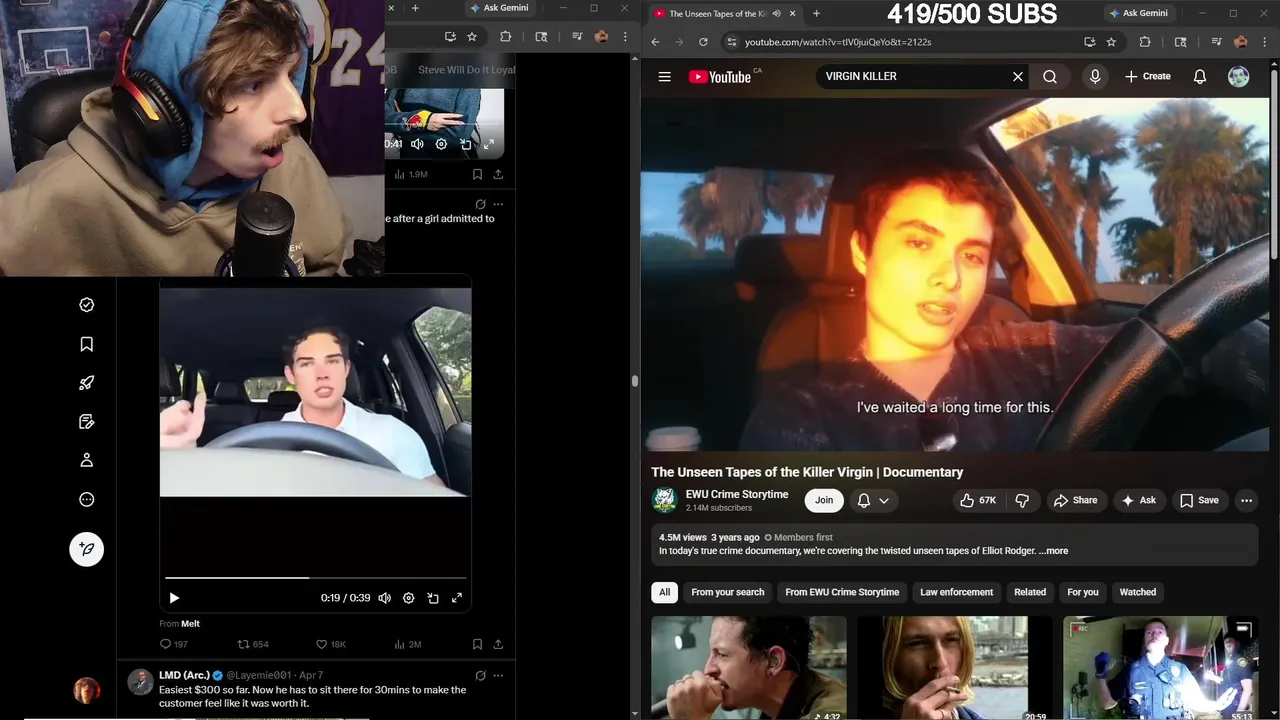The height and width of the screenshot is (720, 1280).
Task: Go to YouTube home via logo
Action: coord(721,77)
